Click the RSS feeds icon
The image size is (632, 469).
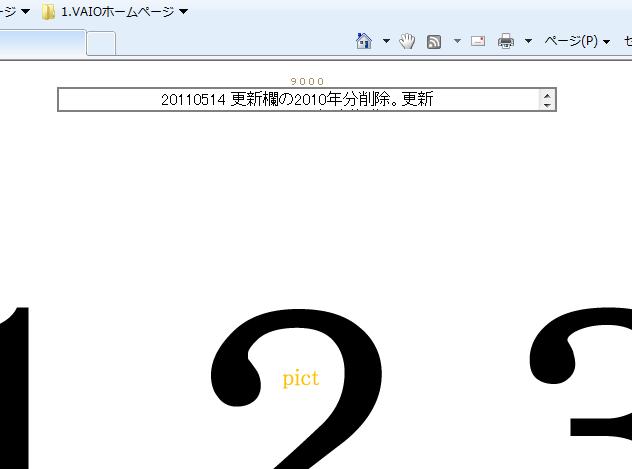coord(434,42)
